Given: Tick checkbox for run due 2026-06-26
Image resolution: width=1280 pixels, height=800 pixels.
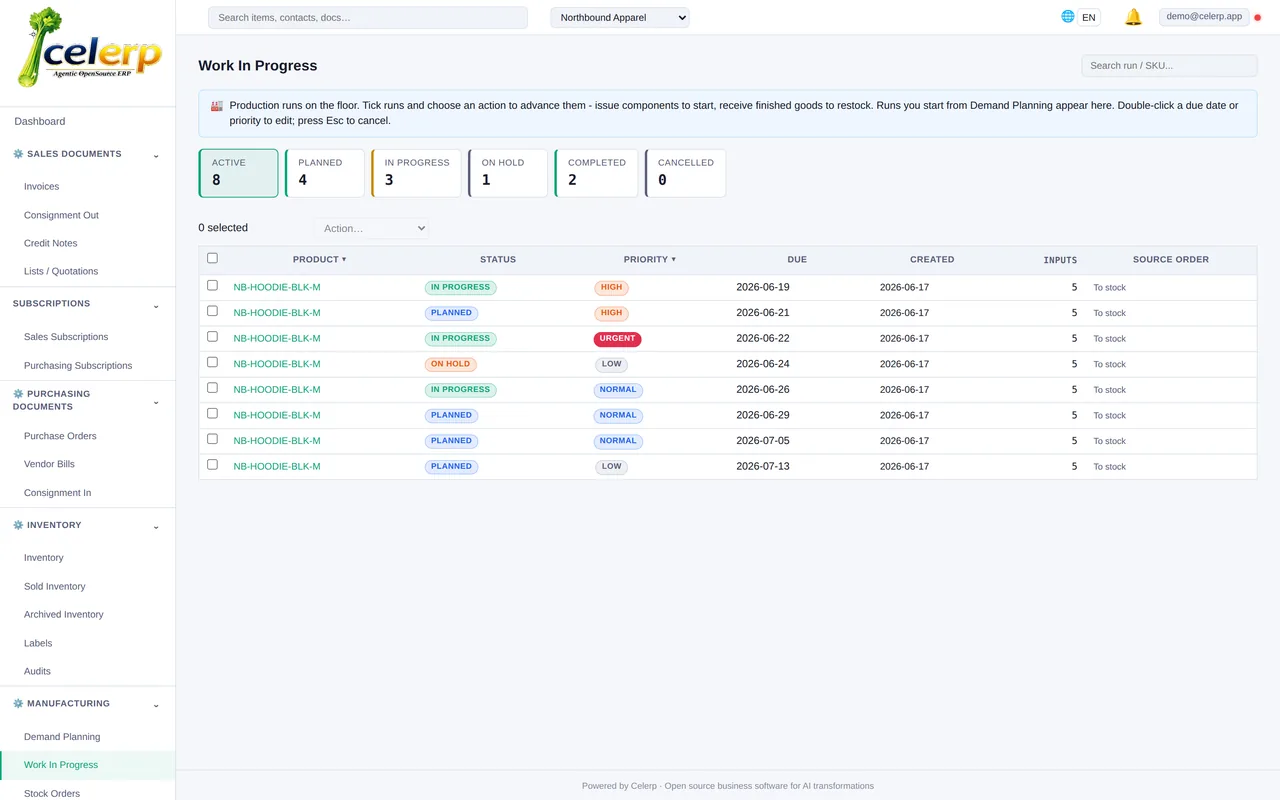Looking at the screenshot, I should click(212, 388).
